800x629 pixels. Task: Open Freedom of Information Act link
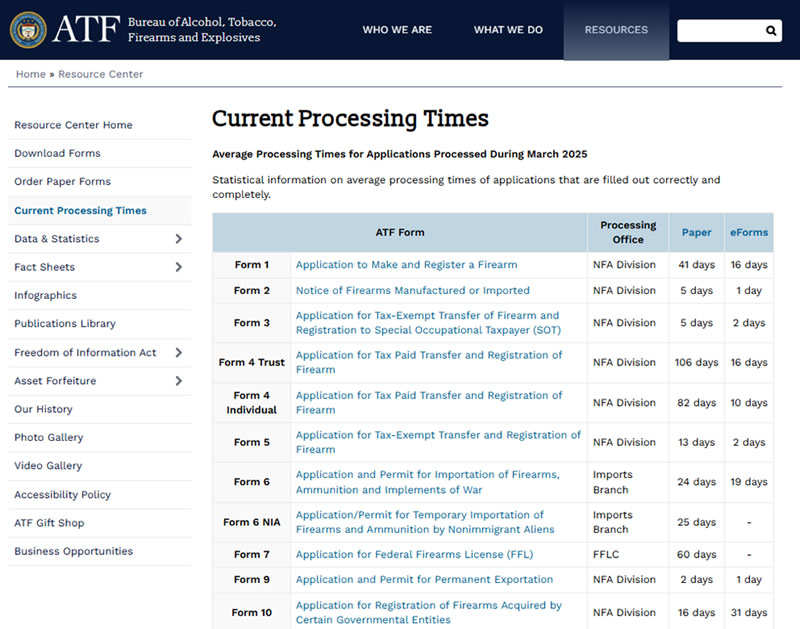coord(85,353)
